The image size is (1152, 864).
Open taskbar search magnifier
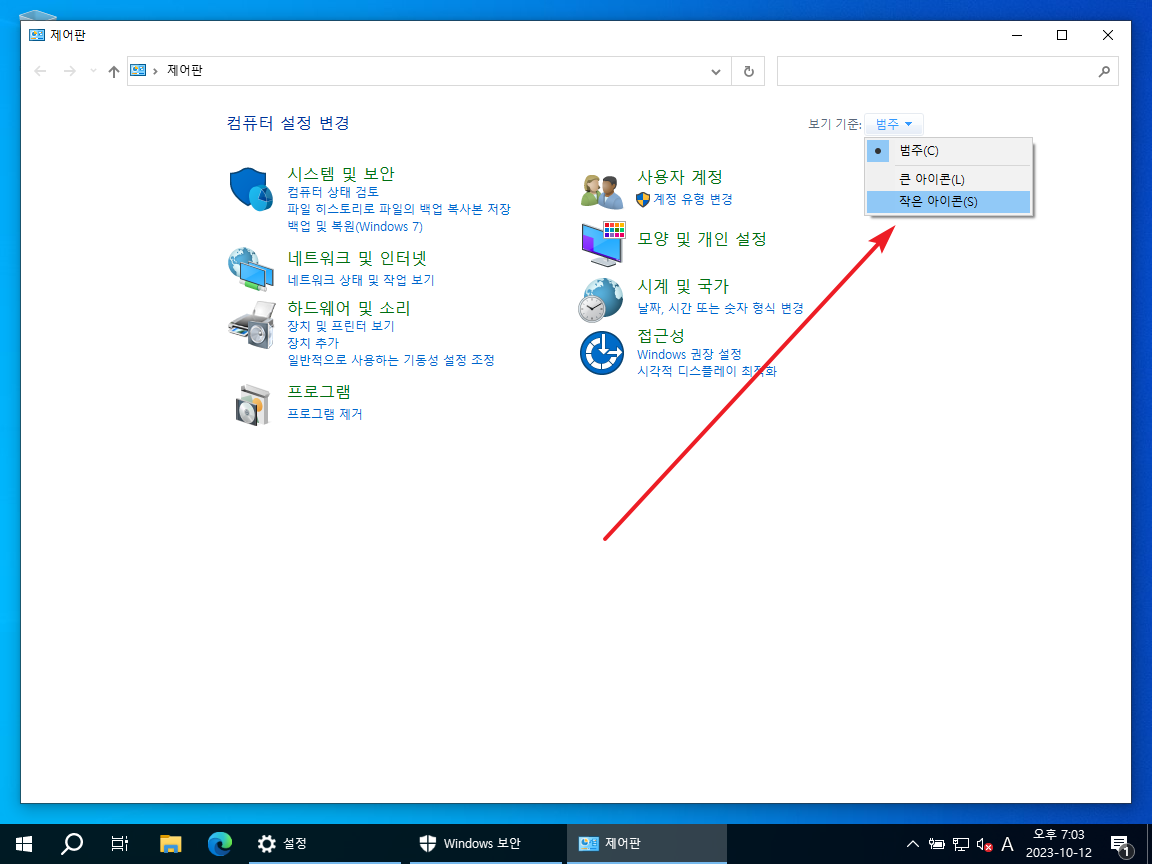(71, 843)
